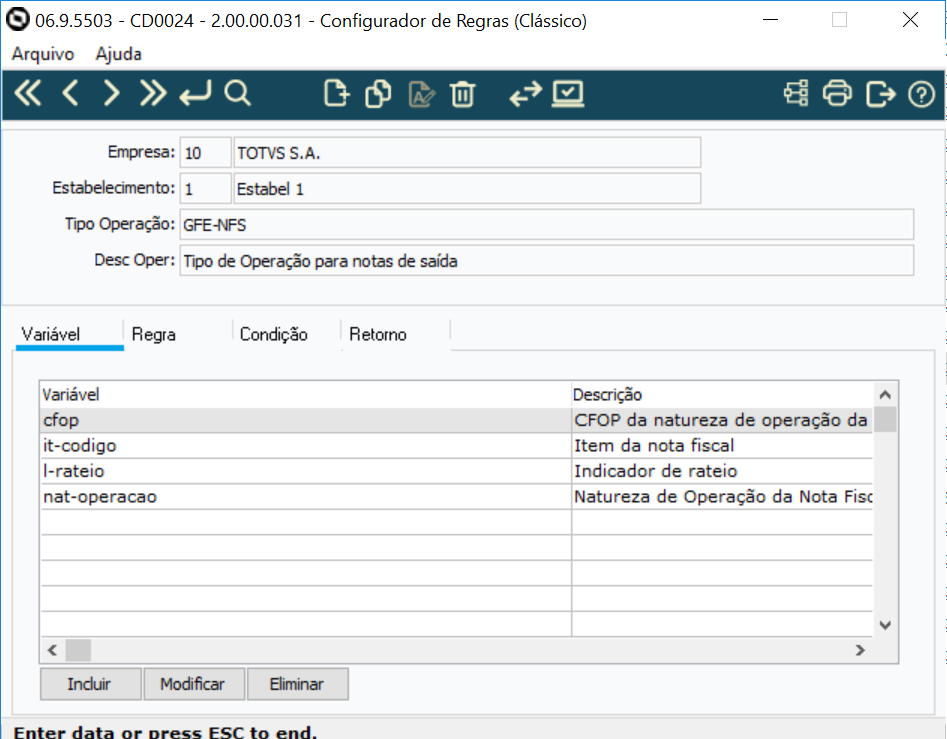The height and width of the screenshot is (739, 947).
Task: Click the Variável column header
Action: [x=306, y=395]
